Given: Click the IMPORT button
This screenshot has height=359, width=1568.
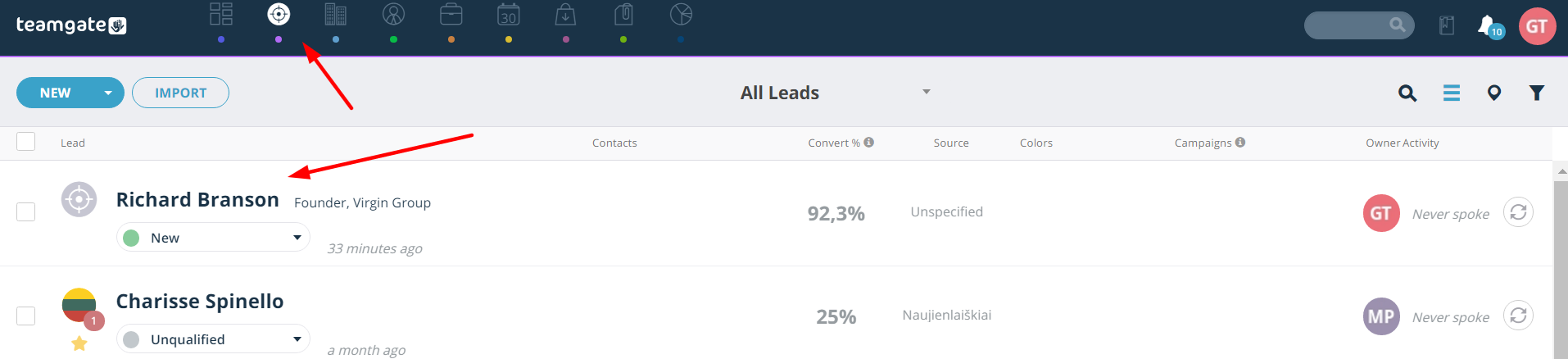Looking at the screenshot, I should [x=180, y=93].
